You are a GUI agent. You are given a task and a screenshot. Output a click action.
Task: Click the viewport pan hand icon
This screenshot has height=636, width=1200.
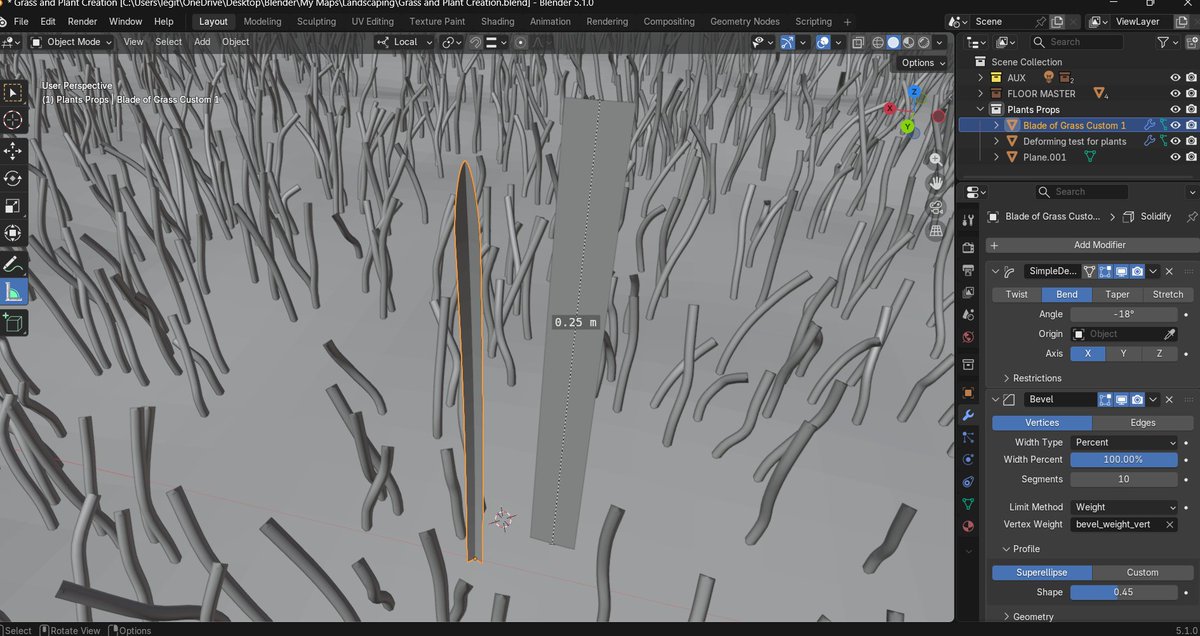936,183
